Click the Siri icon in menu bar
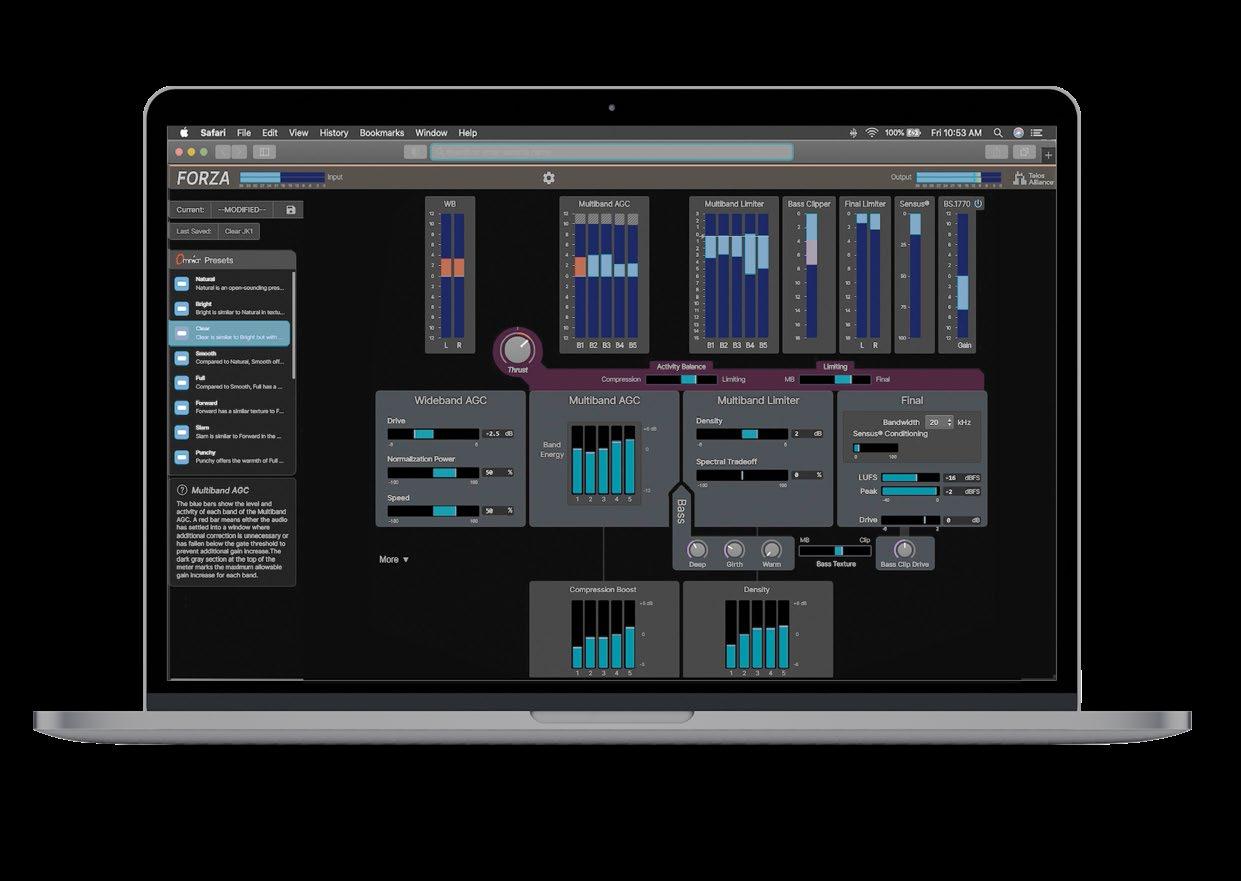Screen dimensions: 1241x881 1018,132
